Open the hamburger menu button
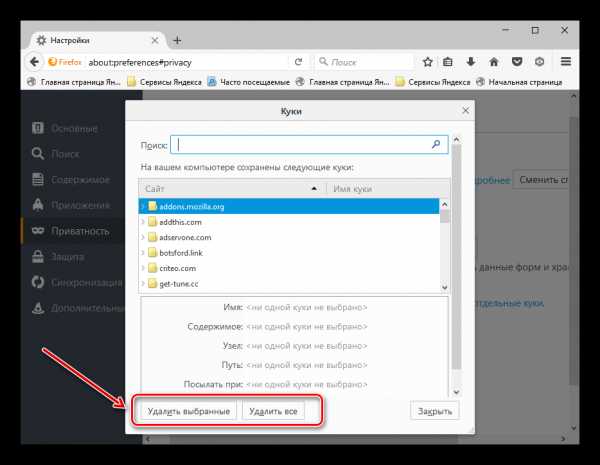Screen dimensions: 600x465 566,62
